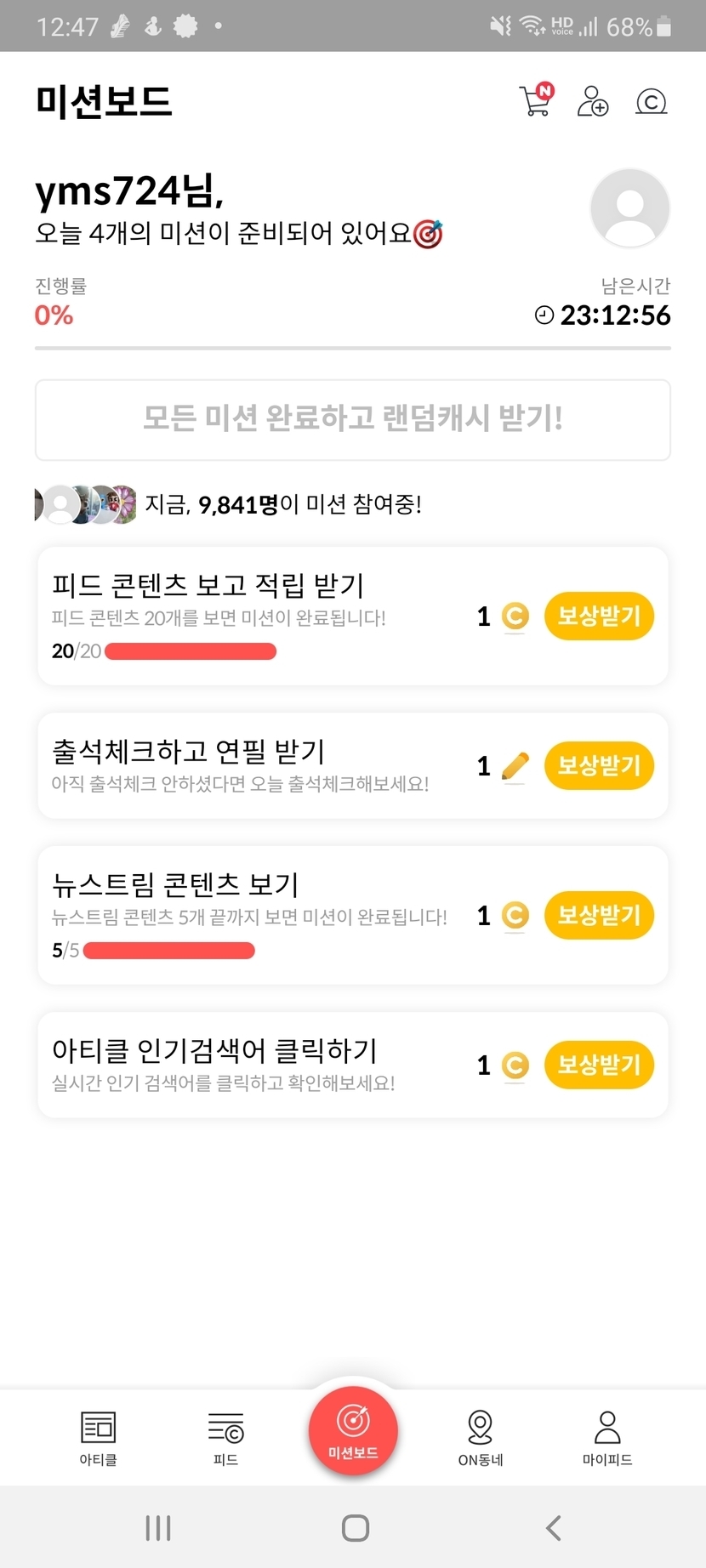
Task: Switch to the 아티클 tab
Action: point(99,1439)
